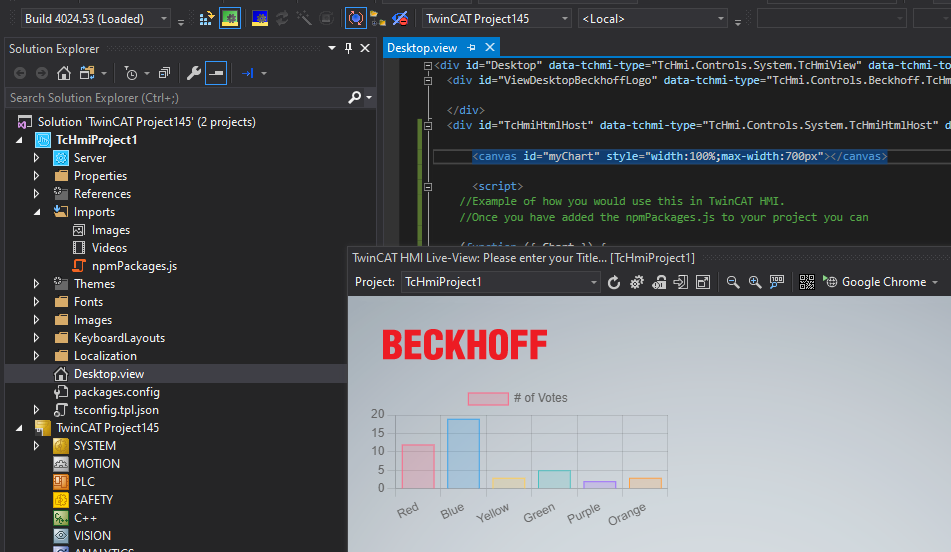The image size is (951, 552).
Task: Open the Project TcHmiProject1 dropdown
Action: click(500, 282)
